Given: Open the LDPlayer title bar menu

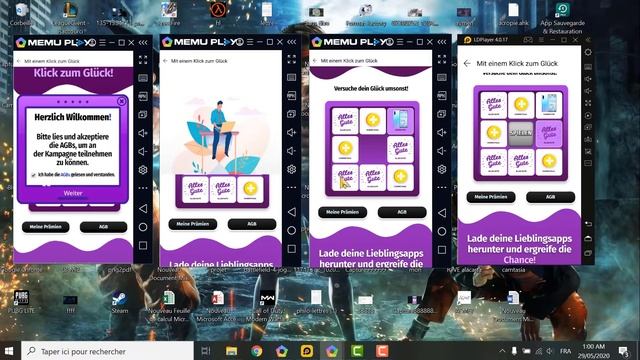Looking at the screenshot, I should click(x=541, y=40).
